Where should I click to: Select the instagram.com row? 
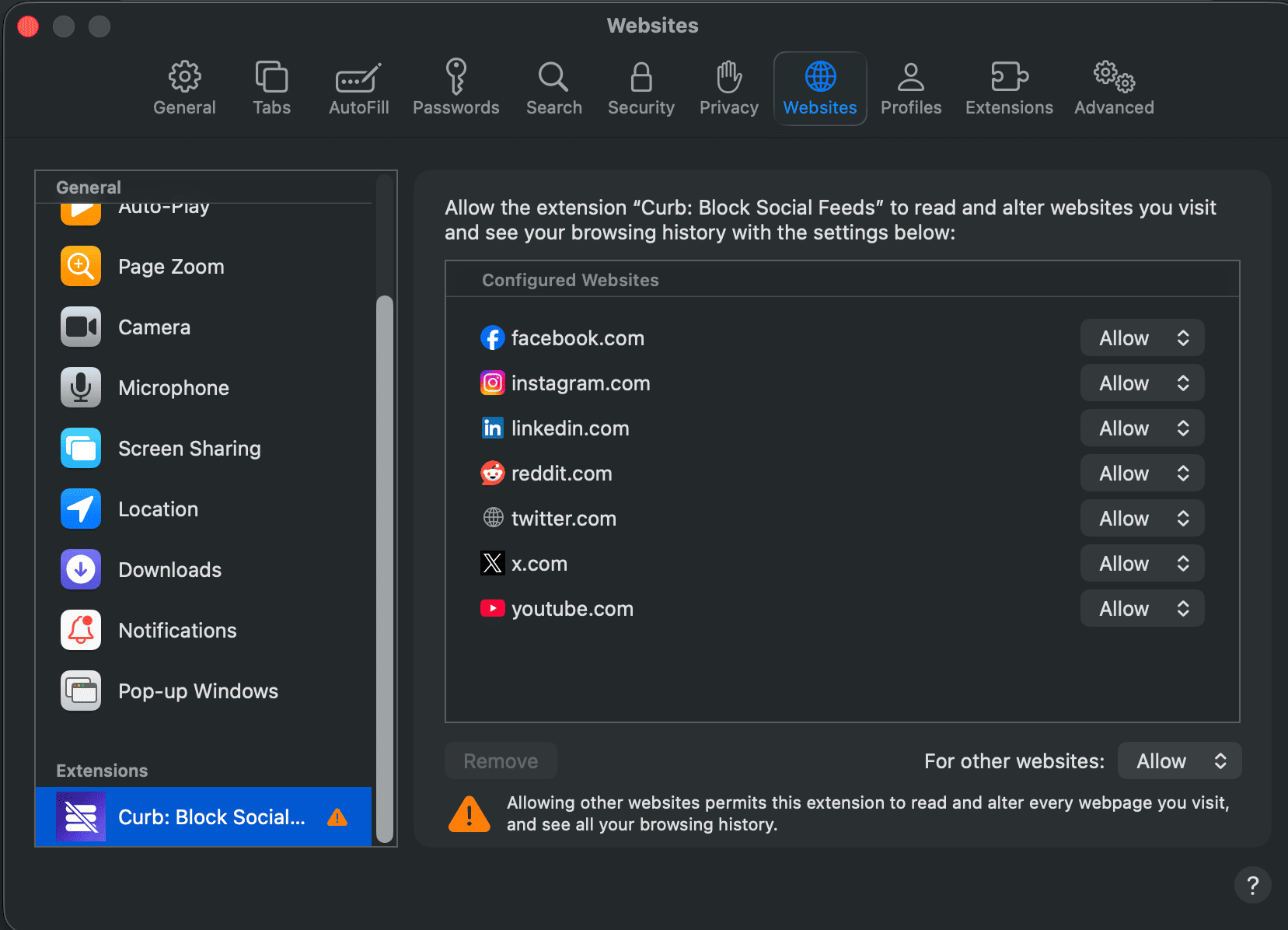coord(842,383)
